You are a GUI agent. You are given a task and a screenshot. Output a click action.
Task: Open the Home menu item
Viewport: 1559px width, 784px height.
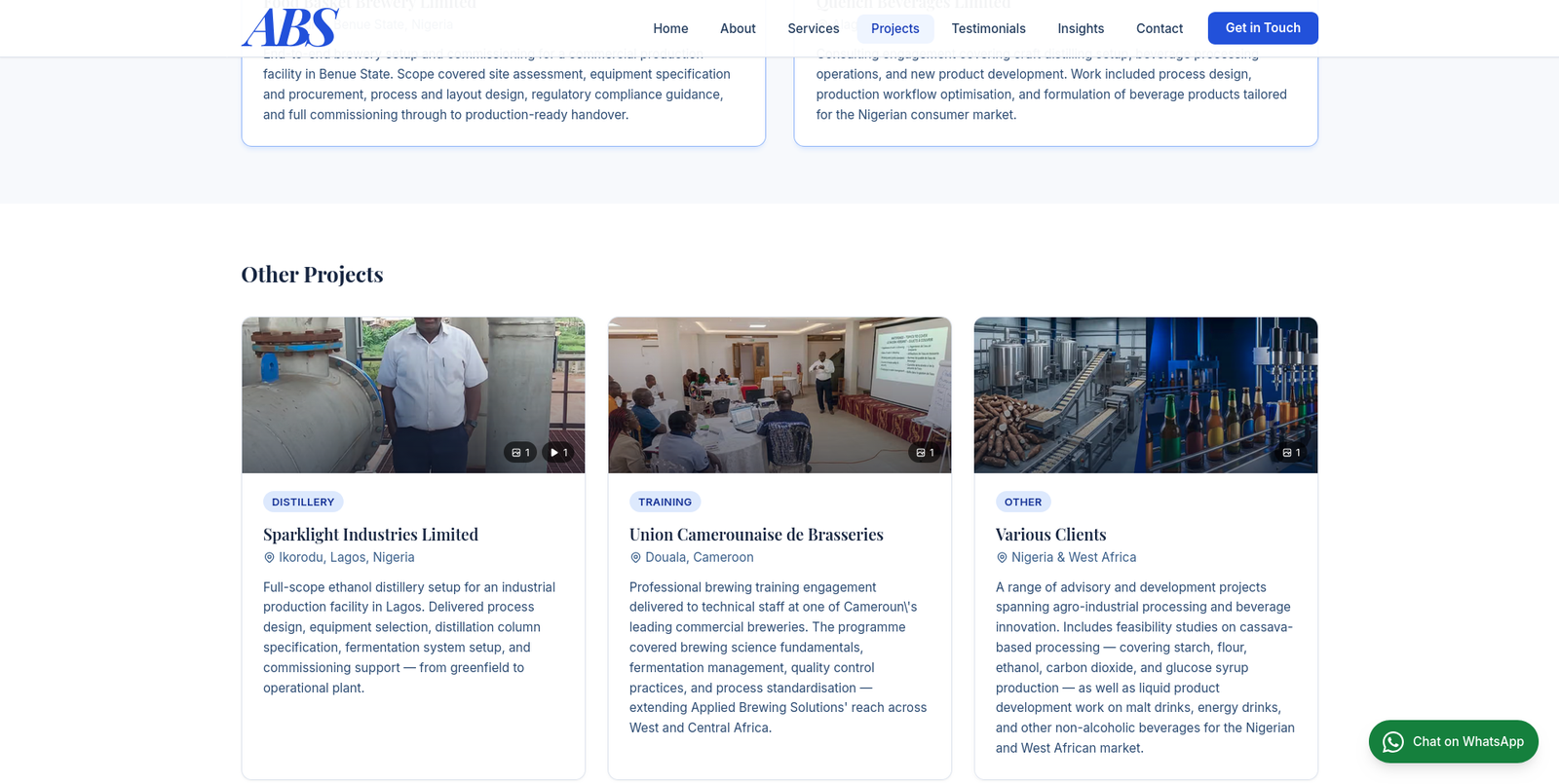point(670,28)
